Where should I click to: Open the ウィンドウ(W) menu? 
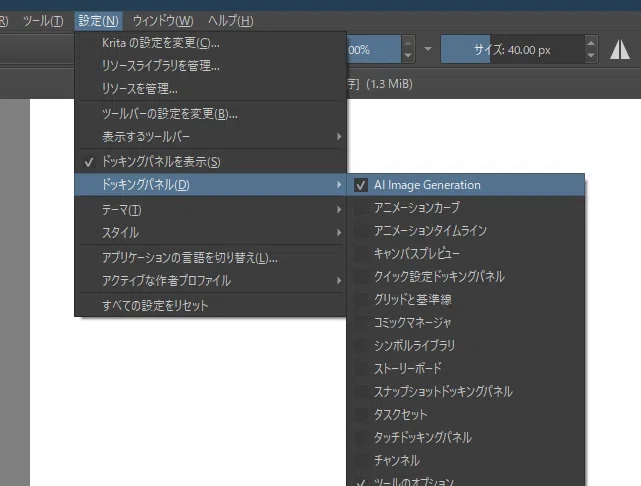(163, 20)
